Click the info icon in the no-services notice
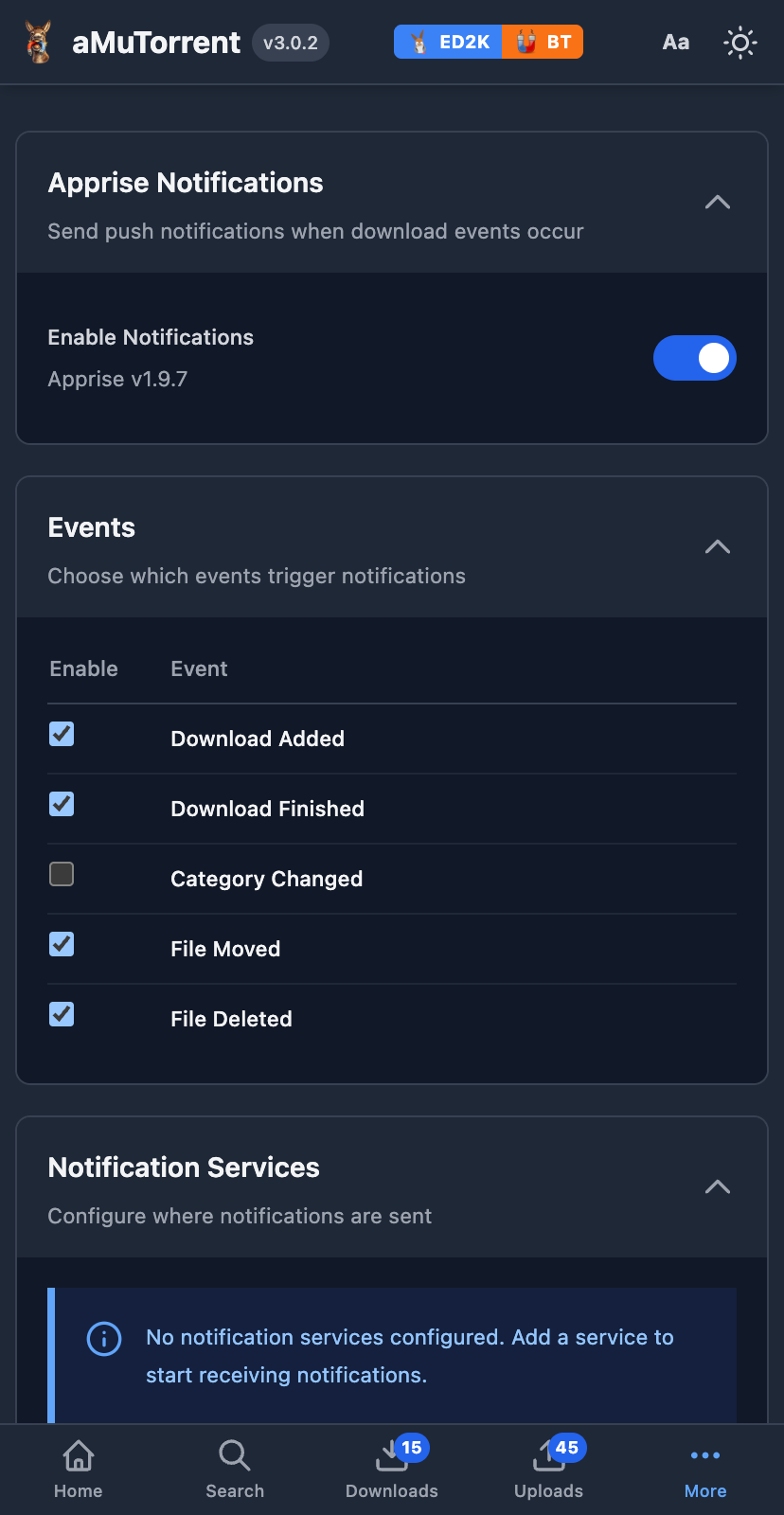 (104, 1338)
